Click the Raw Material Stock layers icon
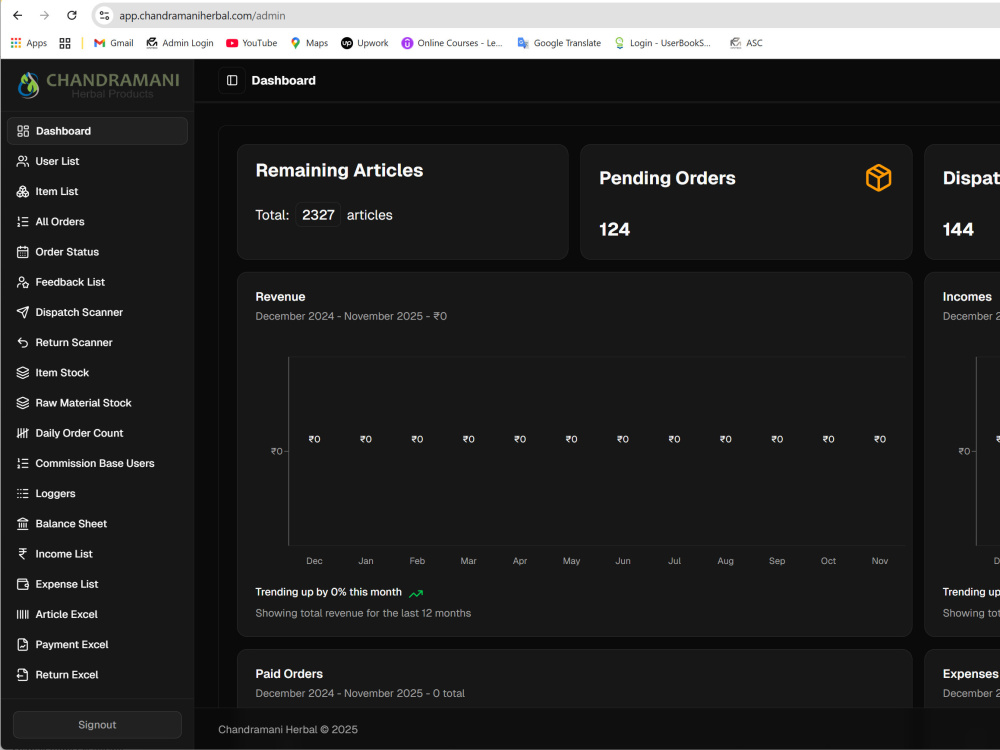Screen dimensions: 1000x750 pos(23,403)
